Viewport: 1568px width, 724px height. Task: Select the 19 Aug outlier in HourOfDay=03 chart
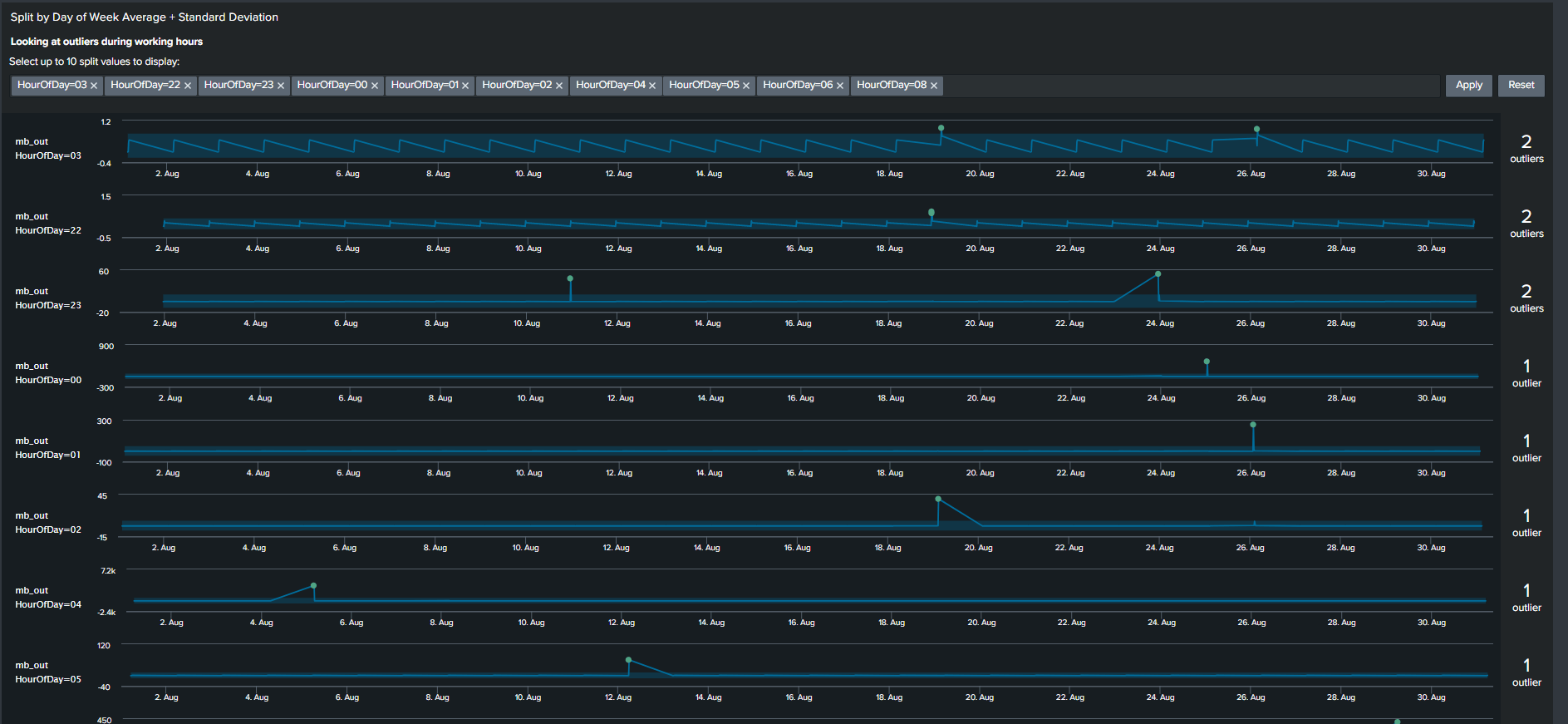click(941, 128)
